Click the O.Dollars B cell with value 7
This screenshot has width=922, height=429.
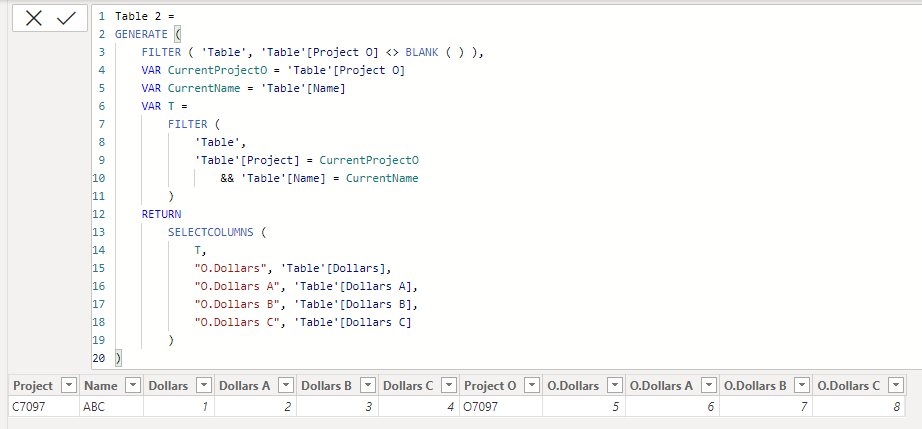tap(765, 406)
